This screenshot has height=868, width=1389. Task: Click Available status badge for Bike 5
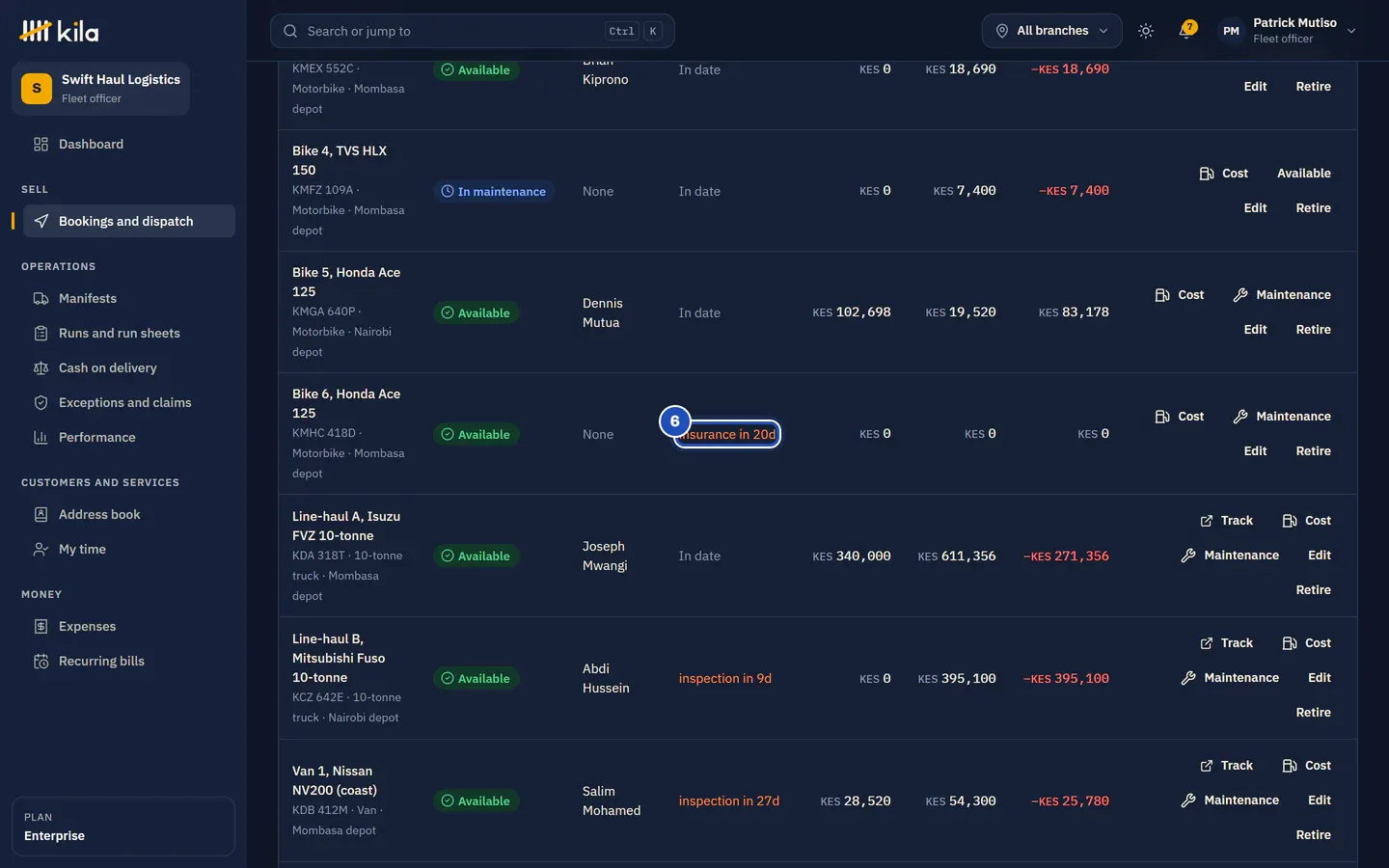pos(476,313)
